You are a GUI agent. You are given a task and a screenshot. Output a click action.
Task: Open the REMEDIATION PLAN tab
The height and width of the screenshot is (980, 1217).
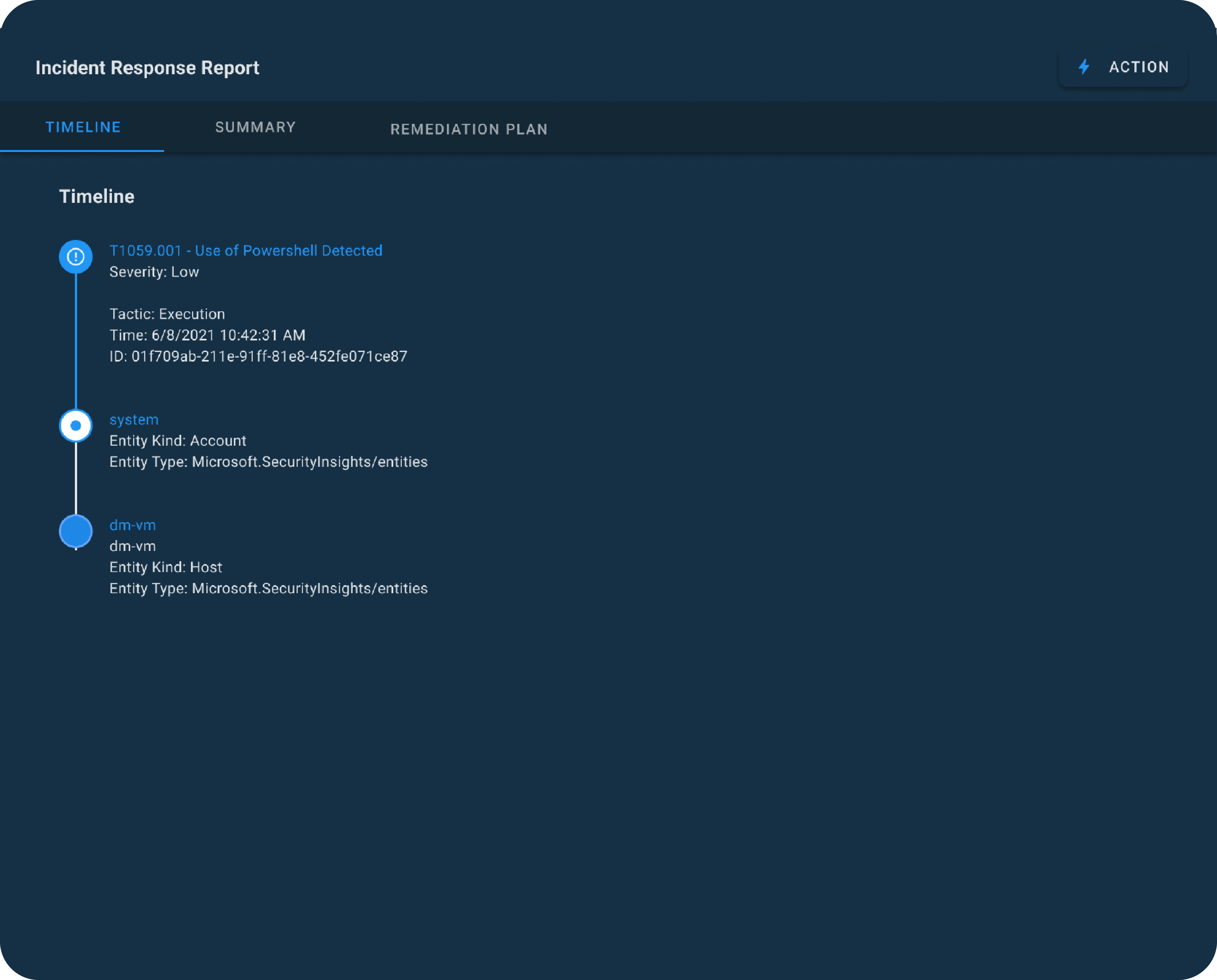click(x=468, y=129)
